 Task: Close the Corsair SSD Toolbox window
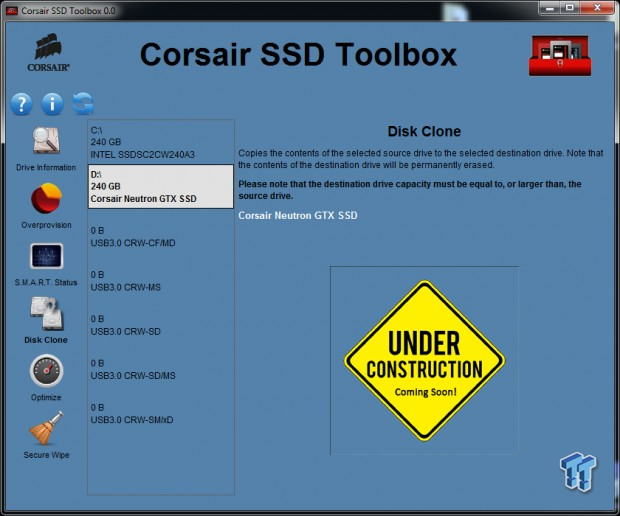pos(597,8)
